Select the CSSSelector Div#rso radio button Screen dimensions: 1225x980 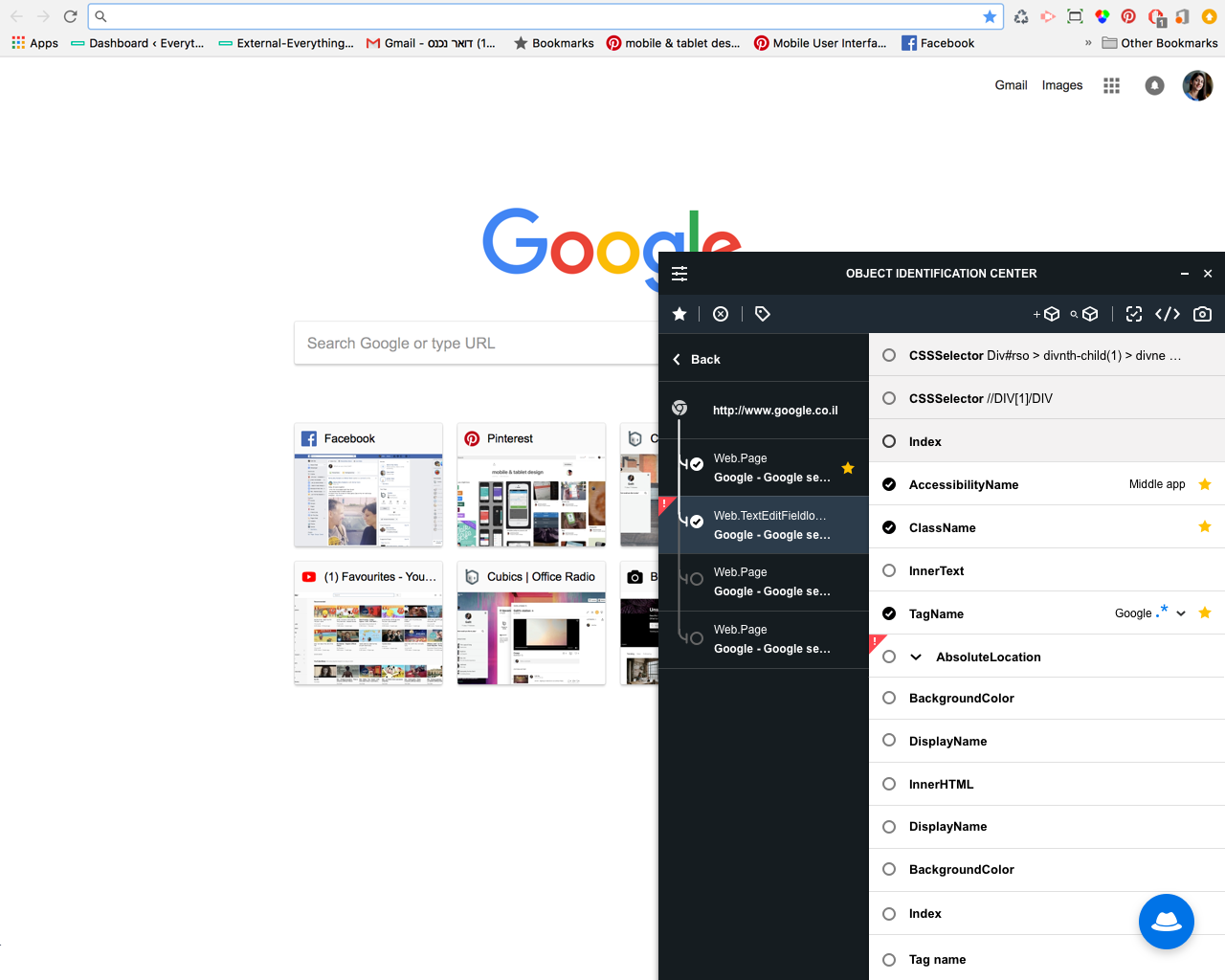click(x=889, y=355)
